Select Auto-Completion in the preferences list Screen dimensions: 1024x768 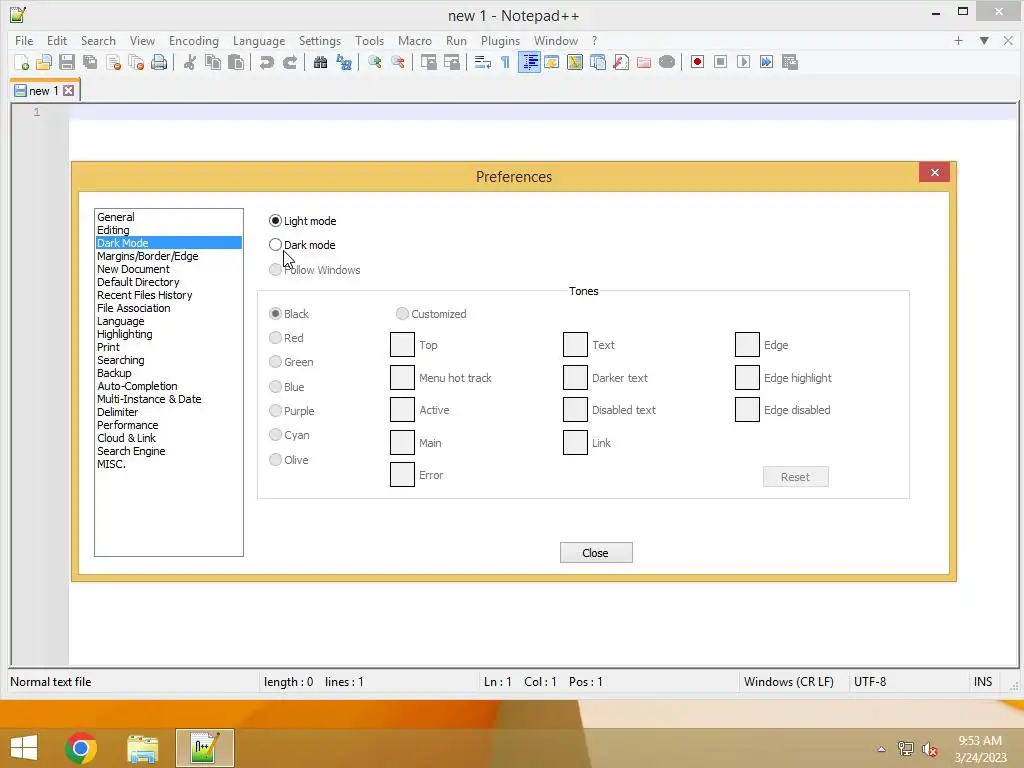pos(168,386)
